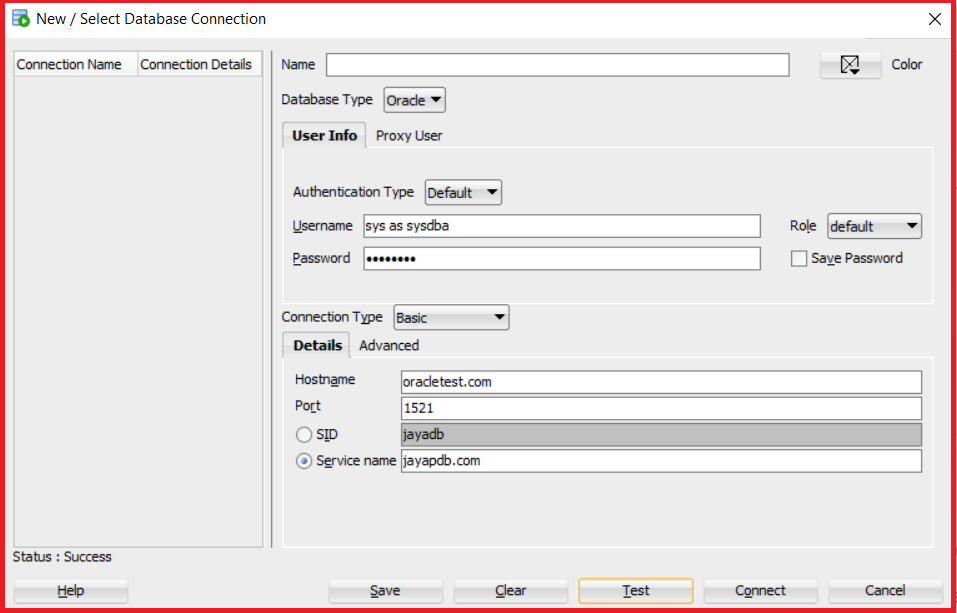
Task: Open the Color picker button
Action: [x=850, y=65]
